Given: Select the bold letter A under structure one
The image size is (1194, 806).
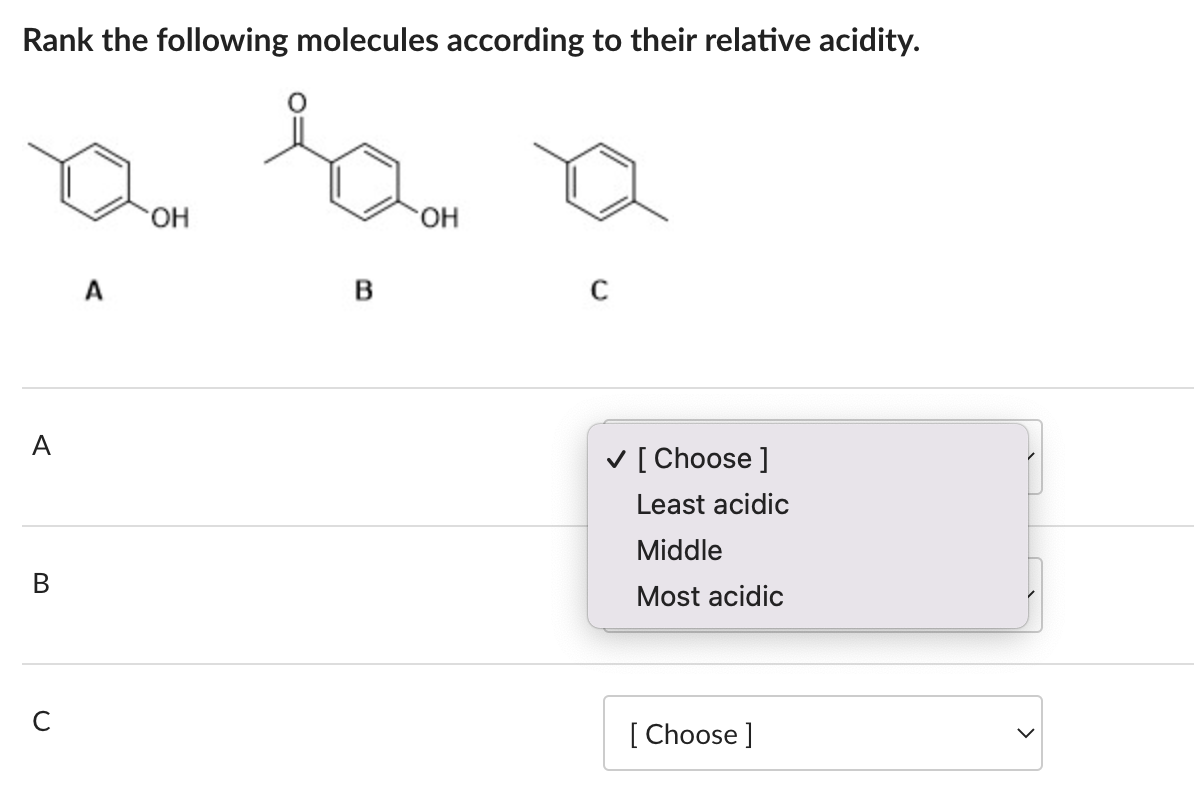Looking at the screenshot, I should point(94,291).
